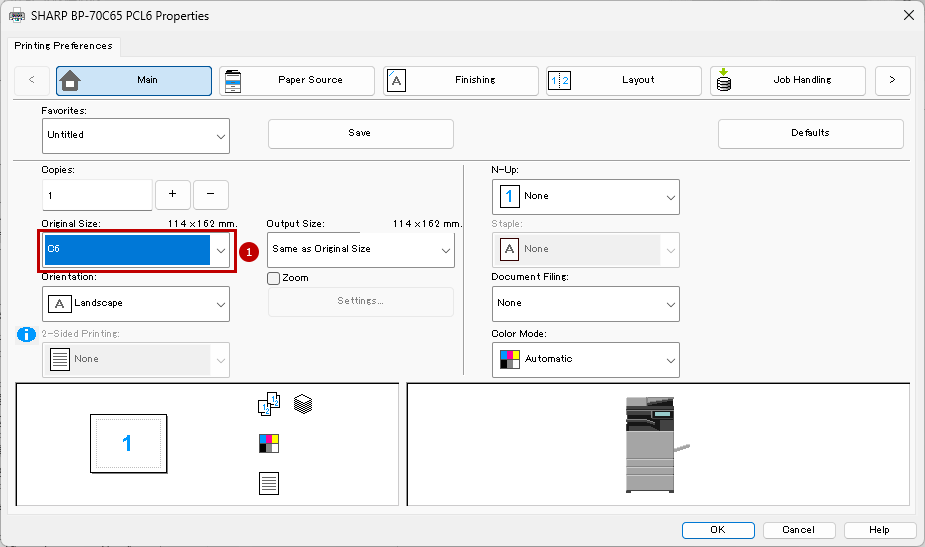Screen dimensions: 925x547
Task: Confirm settings with OK button
Action: click(718, 530)
